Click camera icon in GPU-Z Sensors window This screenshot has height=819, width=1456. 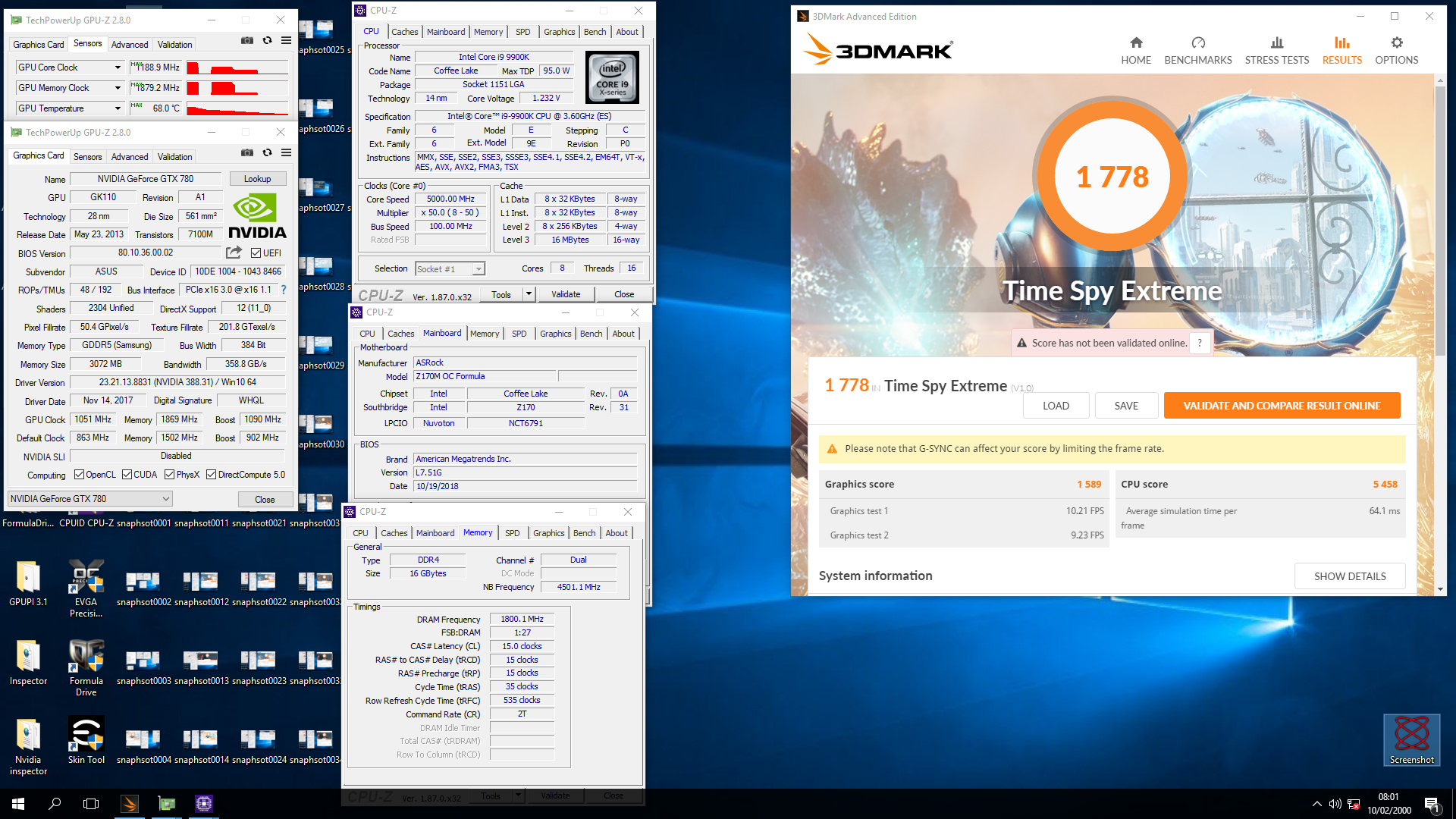pyautogui.click(x=247, y=40)
